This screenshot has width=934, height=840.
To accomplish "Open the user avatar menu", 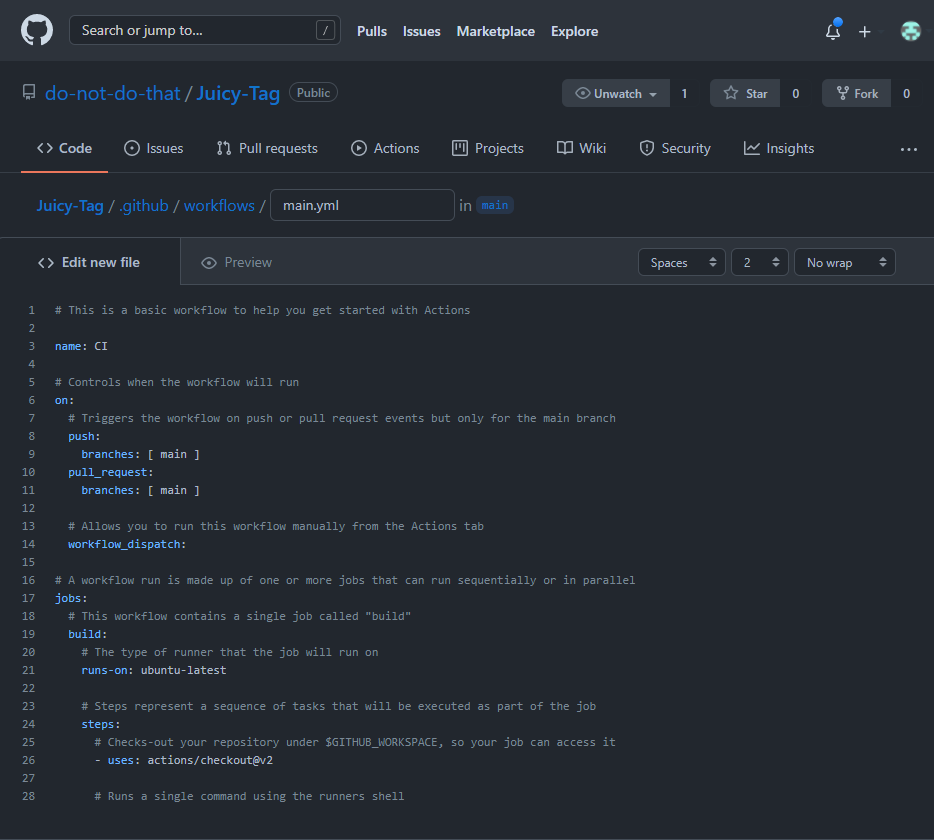I will pos(910,31).
